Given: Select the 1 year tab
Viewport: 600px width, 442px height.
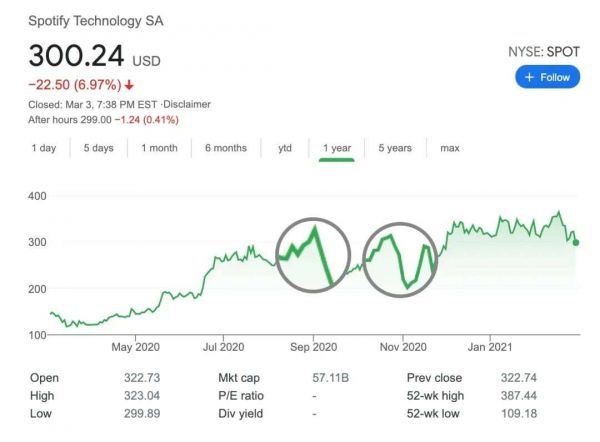Looking at the screenshot, I should click(x=336, y=148).
